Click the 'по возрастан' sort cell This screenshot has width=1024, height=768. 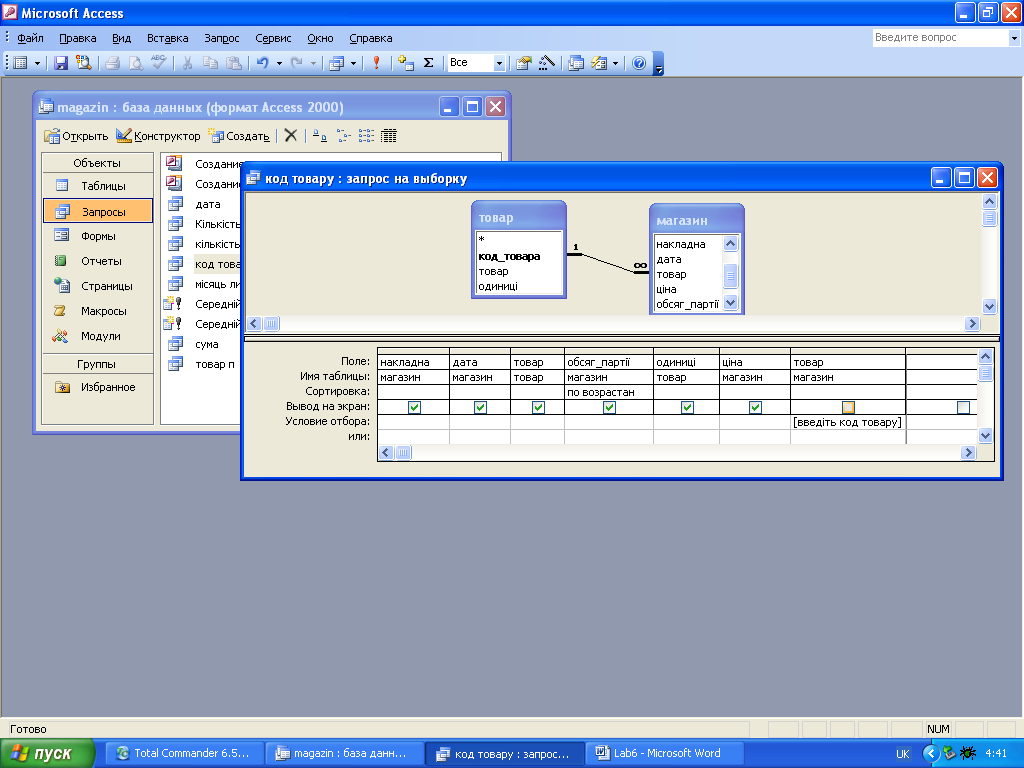[609, 392]
